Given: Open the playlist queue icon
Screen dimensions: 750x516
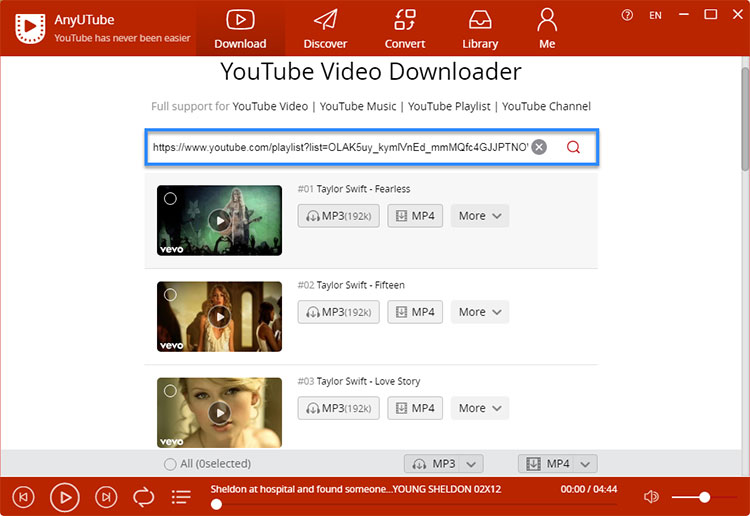Looking at the screenshot, I should click(181, 497).
